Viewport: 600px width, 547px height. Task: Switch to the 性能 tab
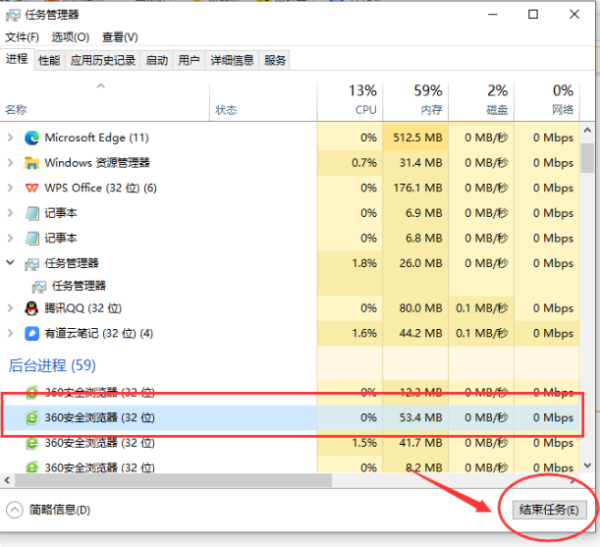coord(49,60)
